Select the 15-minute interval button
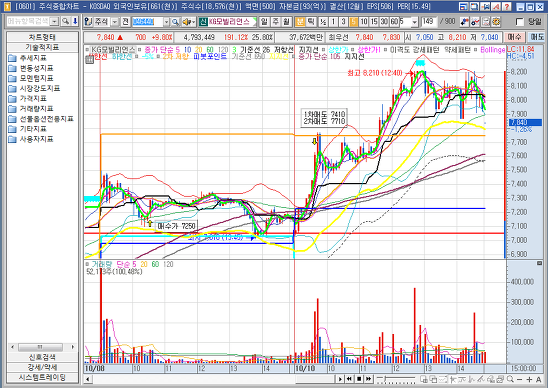Image resolution: width=548 pixels, height=388 pixels. pos(374,22)
